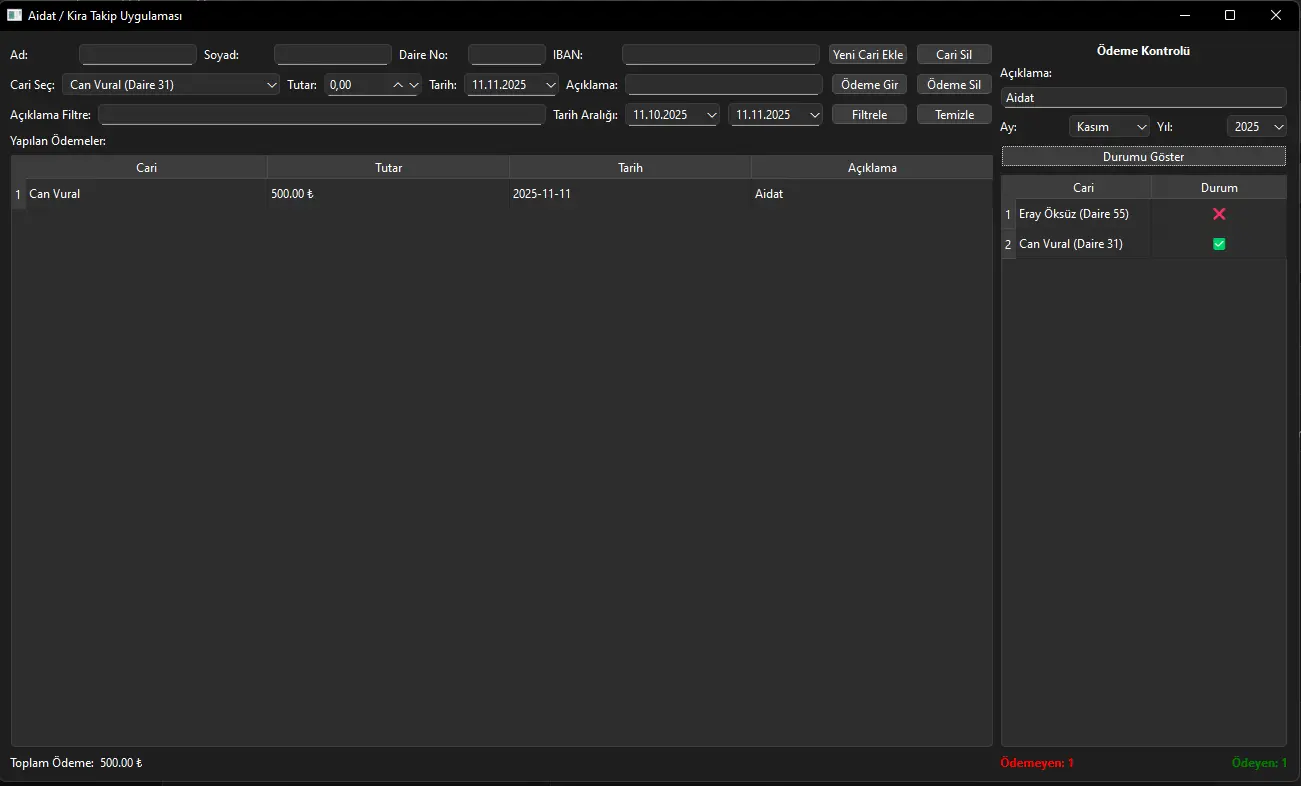Open the Yıl year dropdown
This screenshot has height=786, width=1301.
[x=1278, y=127]
